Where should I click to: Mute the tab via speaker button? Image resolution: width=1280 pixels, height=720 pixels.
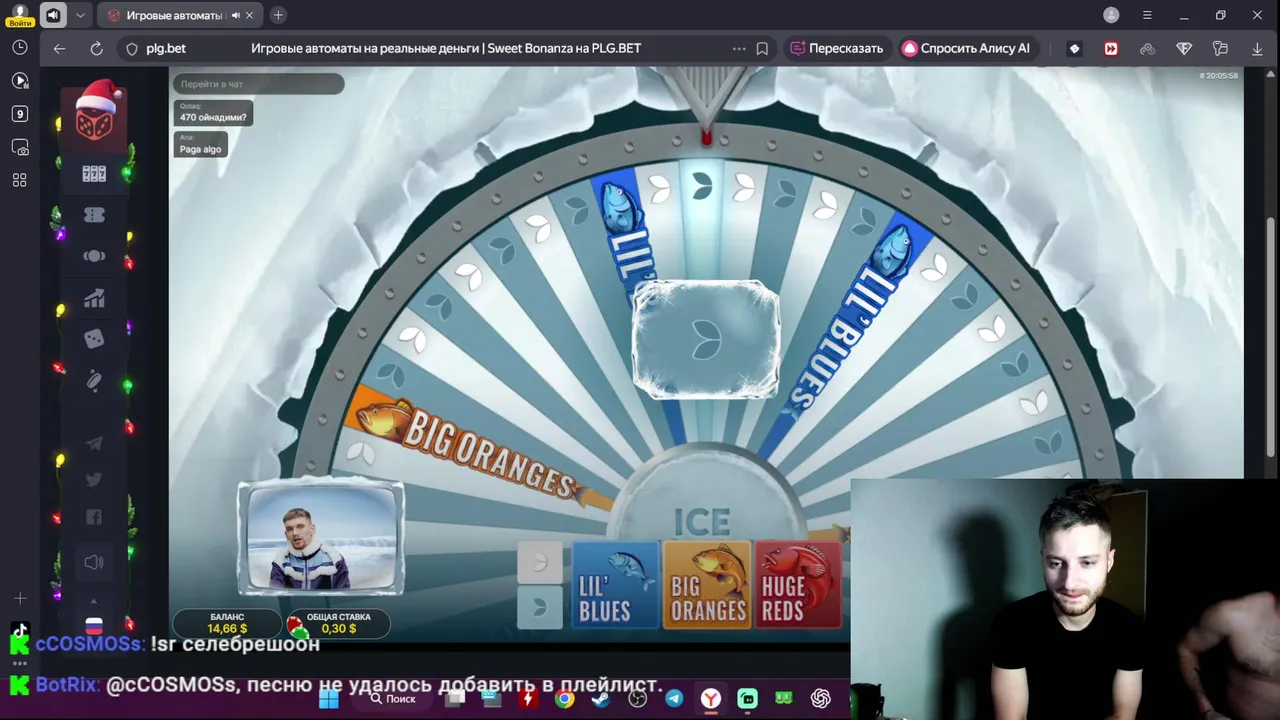[x=53, y=15]
